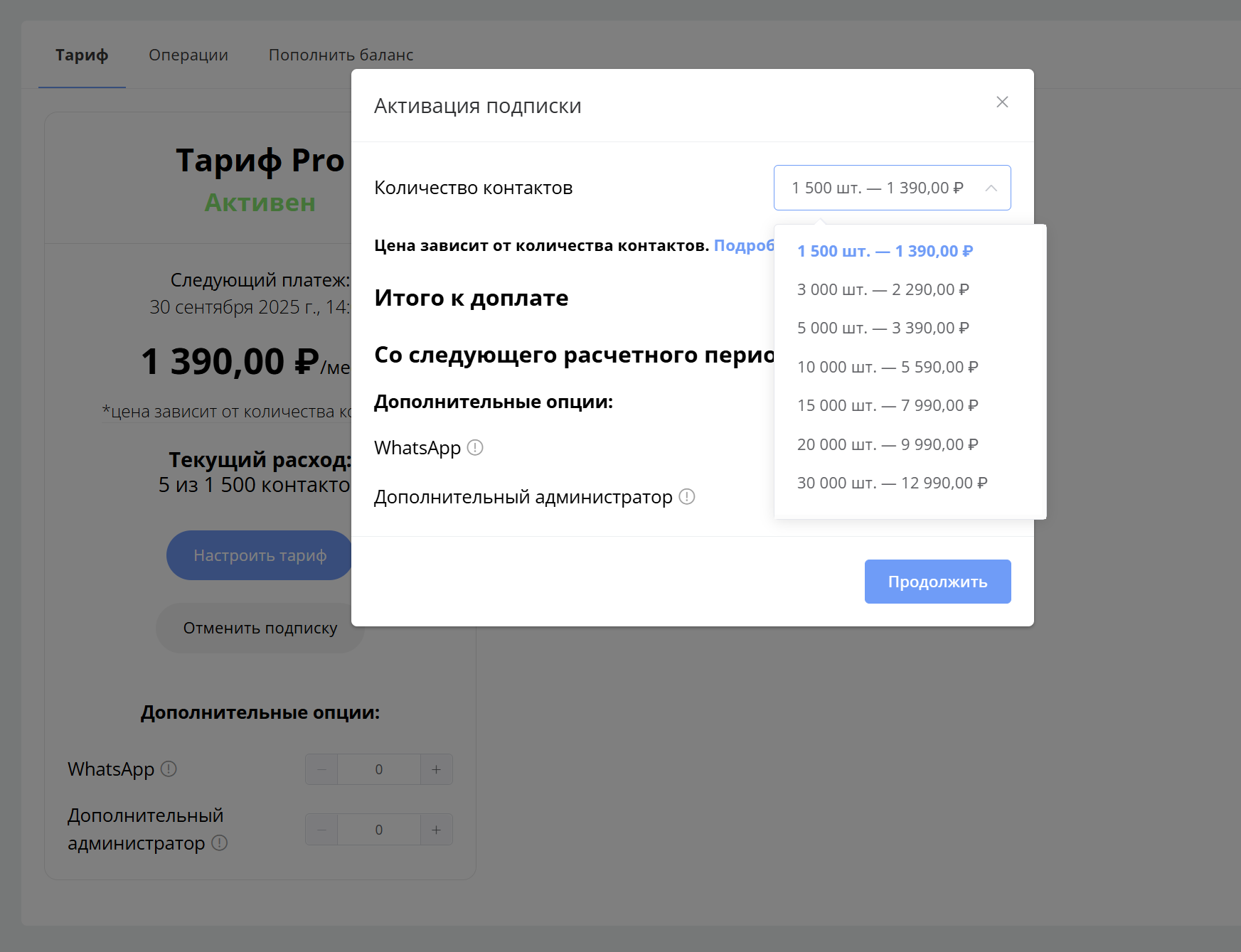Close the Активация подписки dialog
Viewport: 1241px width, 952px height.
(1002, 102)
